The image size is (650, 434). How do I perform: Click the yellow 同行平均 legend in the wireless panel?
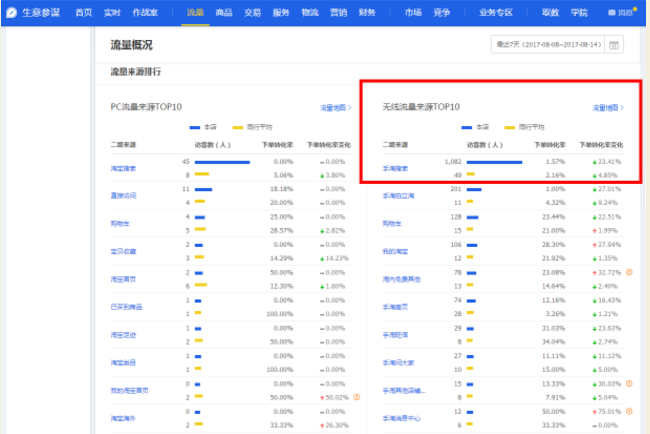[524, 127]
